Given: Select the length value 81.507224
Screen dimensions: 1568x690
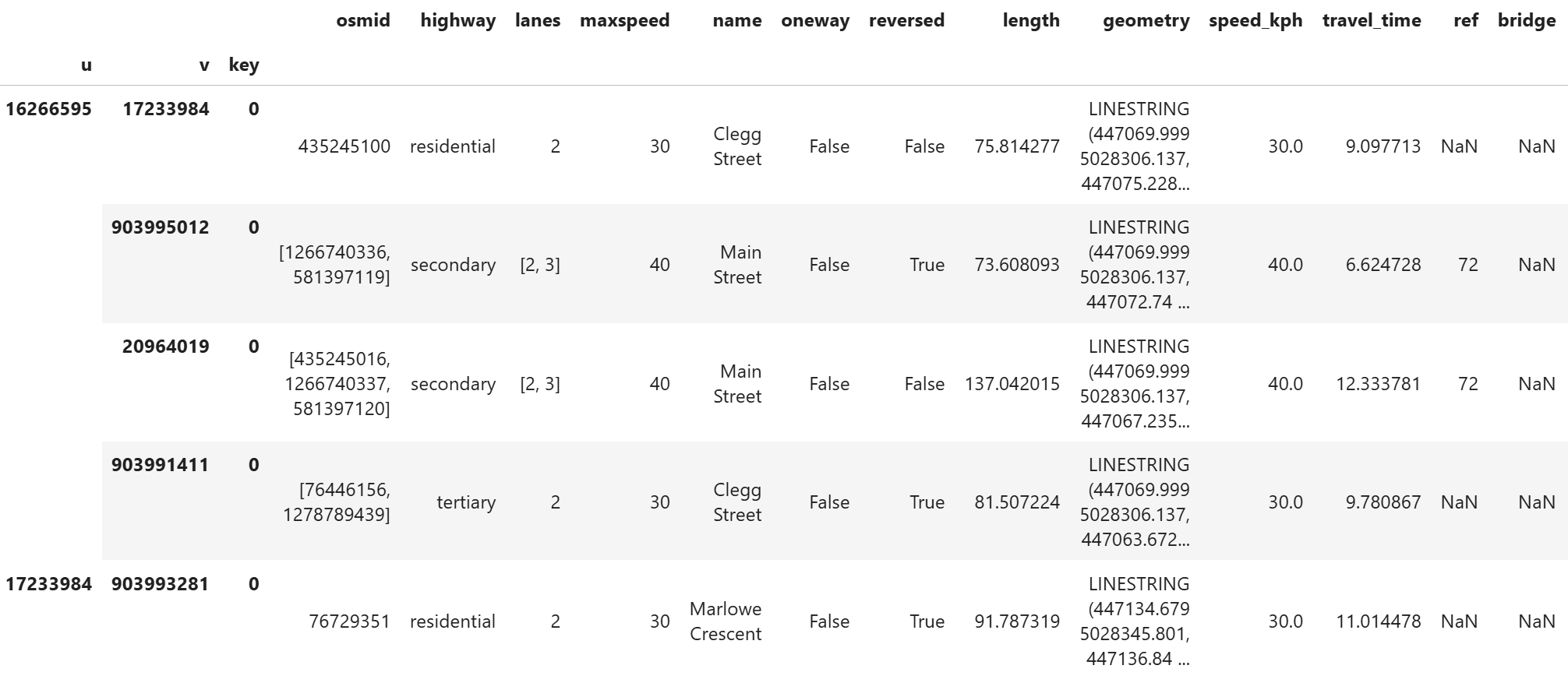Looking at the screenshot, I should click(x=1016, y=502).
